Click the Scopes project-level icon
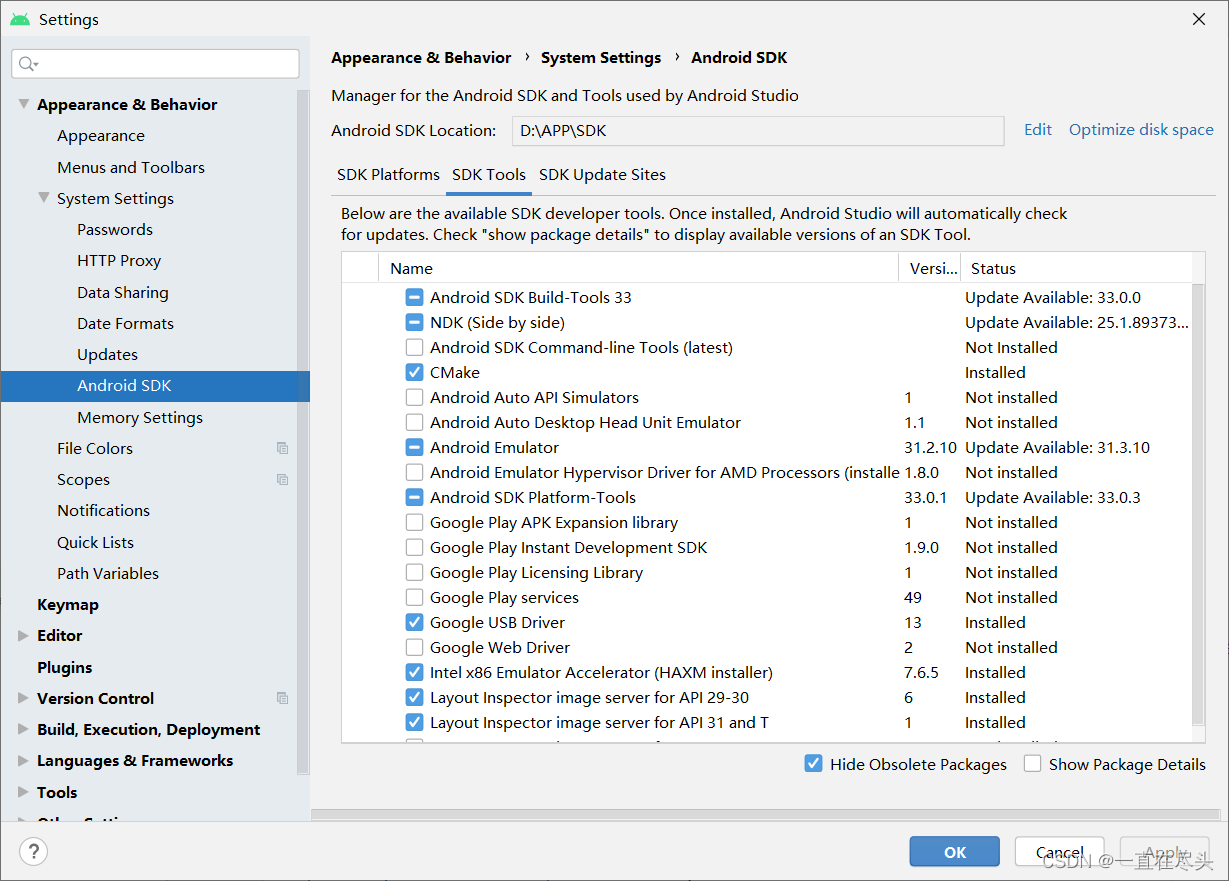Screen dimensions: 1229x881 click(x=283, y=480)
